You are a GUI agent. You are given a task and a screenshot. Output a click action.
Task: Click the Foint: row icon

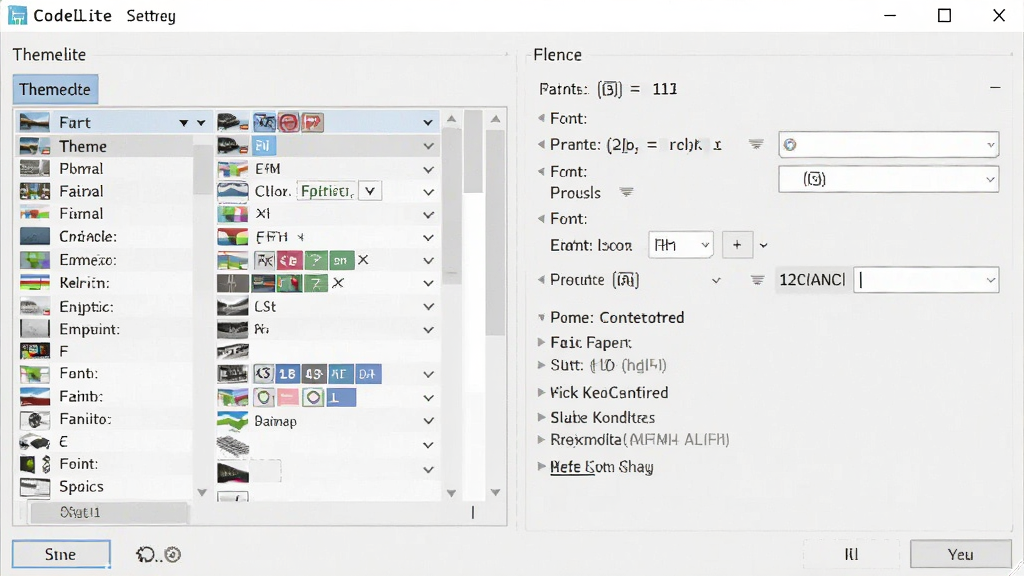coord(35,464)
